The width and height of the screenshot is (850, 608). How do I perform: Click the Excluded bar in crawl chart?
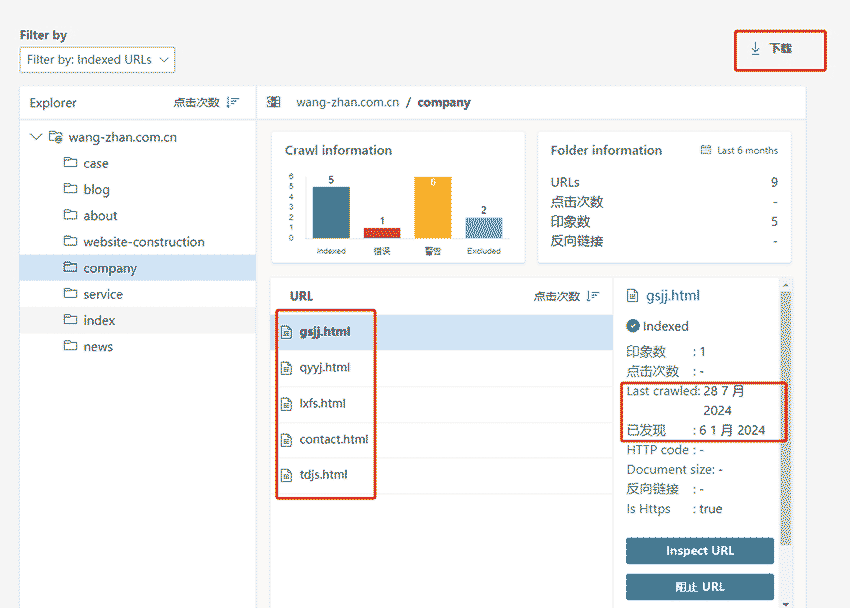pos(484,228)
